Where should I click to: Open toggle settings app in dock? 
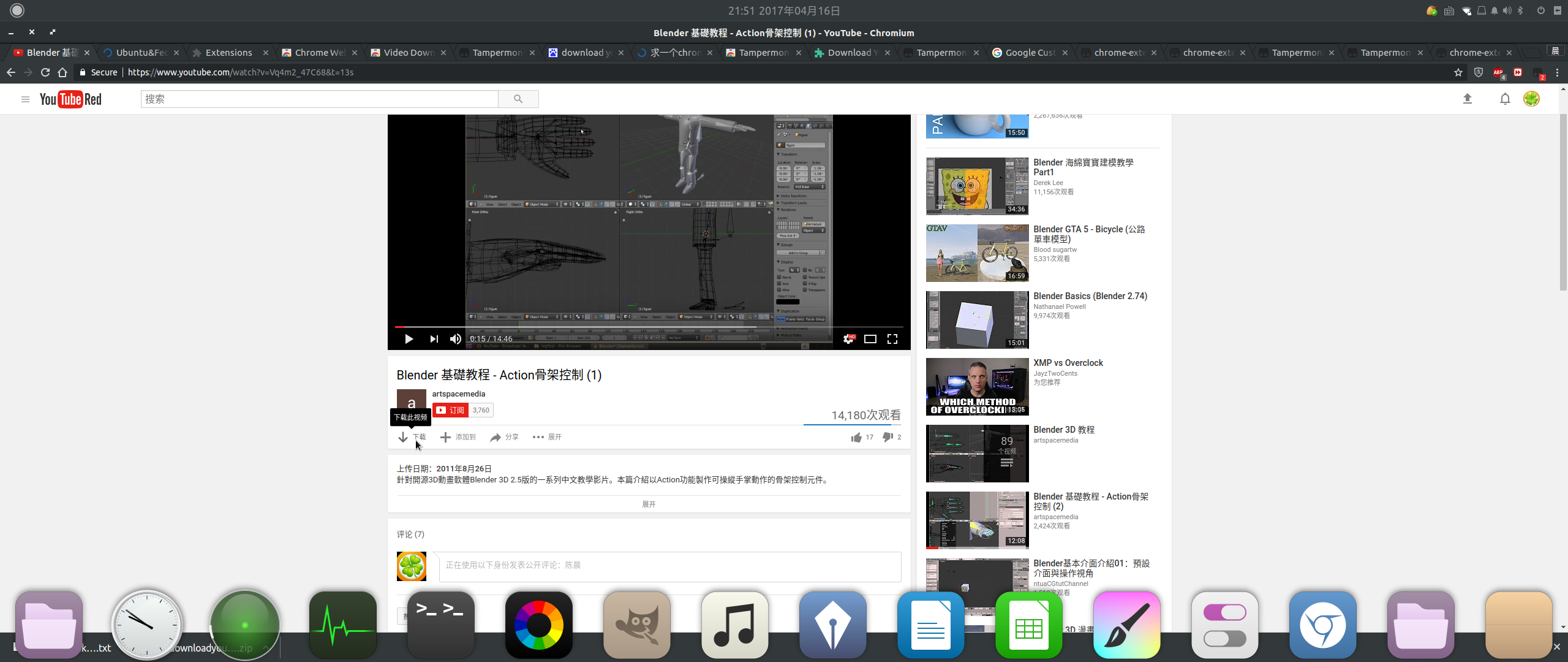(1224, 625)
